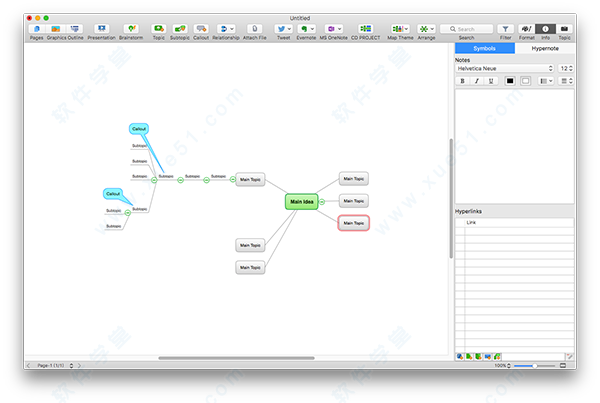Launch Brainstorm mode
The image size is (600, 403).
click(x=131, y=29)
